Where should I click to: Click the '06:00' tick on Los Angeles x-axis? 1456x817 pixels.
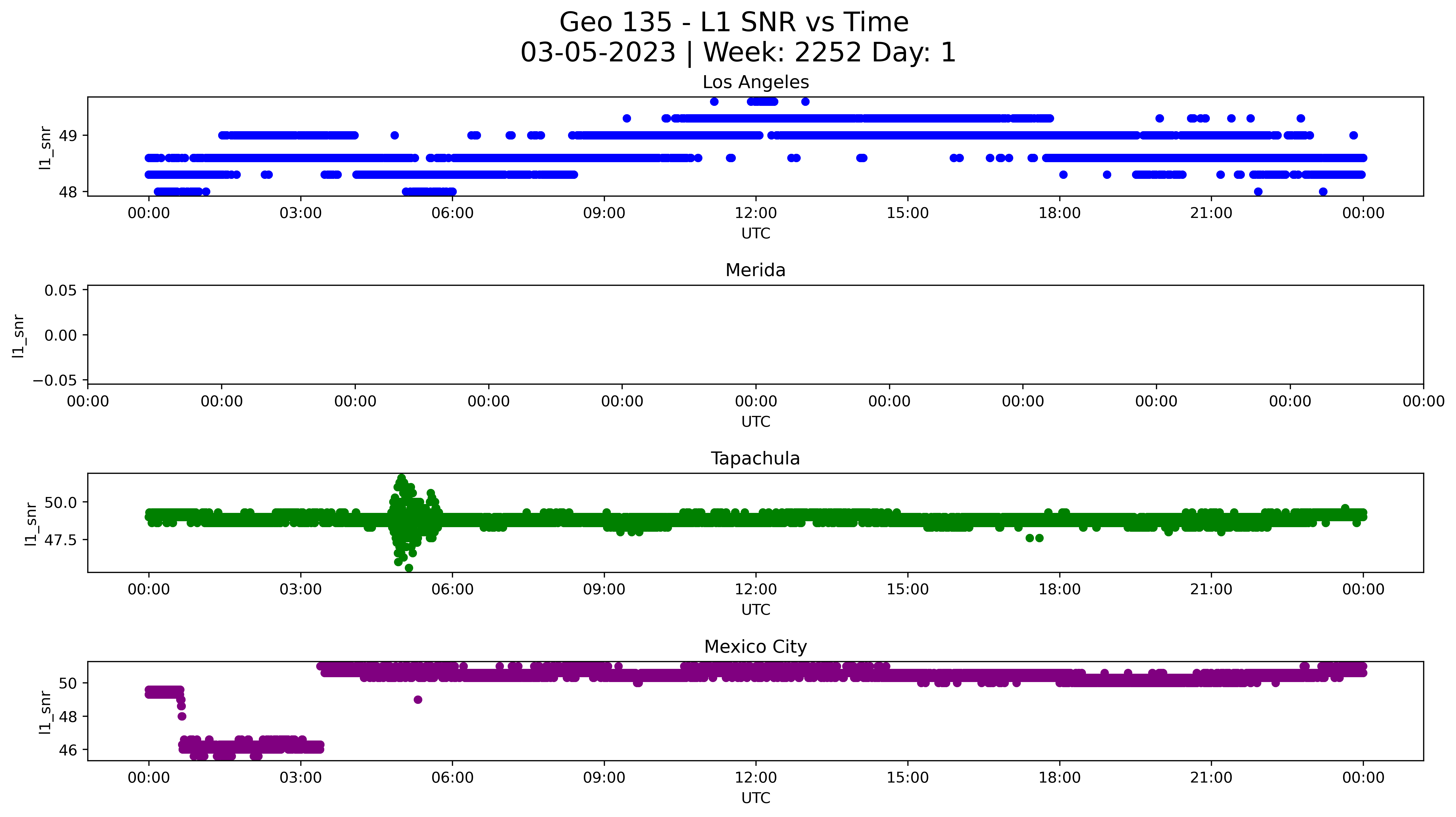(452, 213)
